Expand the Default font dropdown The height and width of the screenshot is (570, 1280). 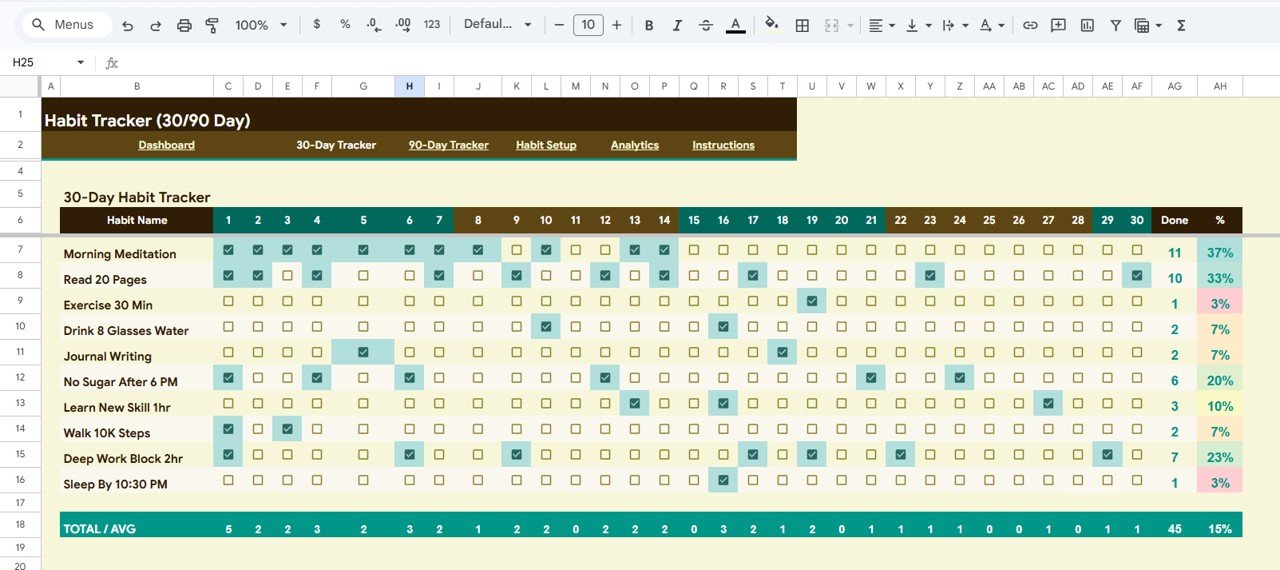coord(498,25)
